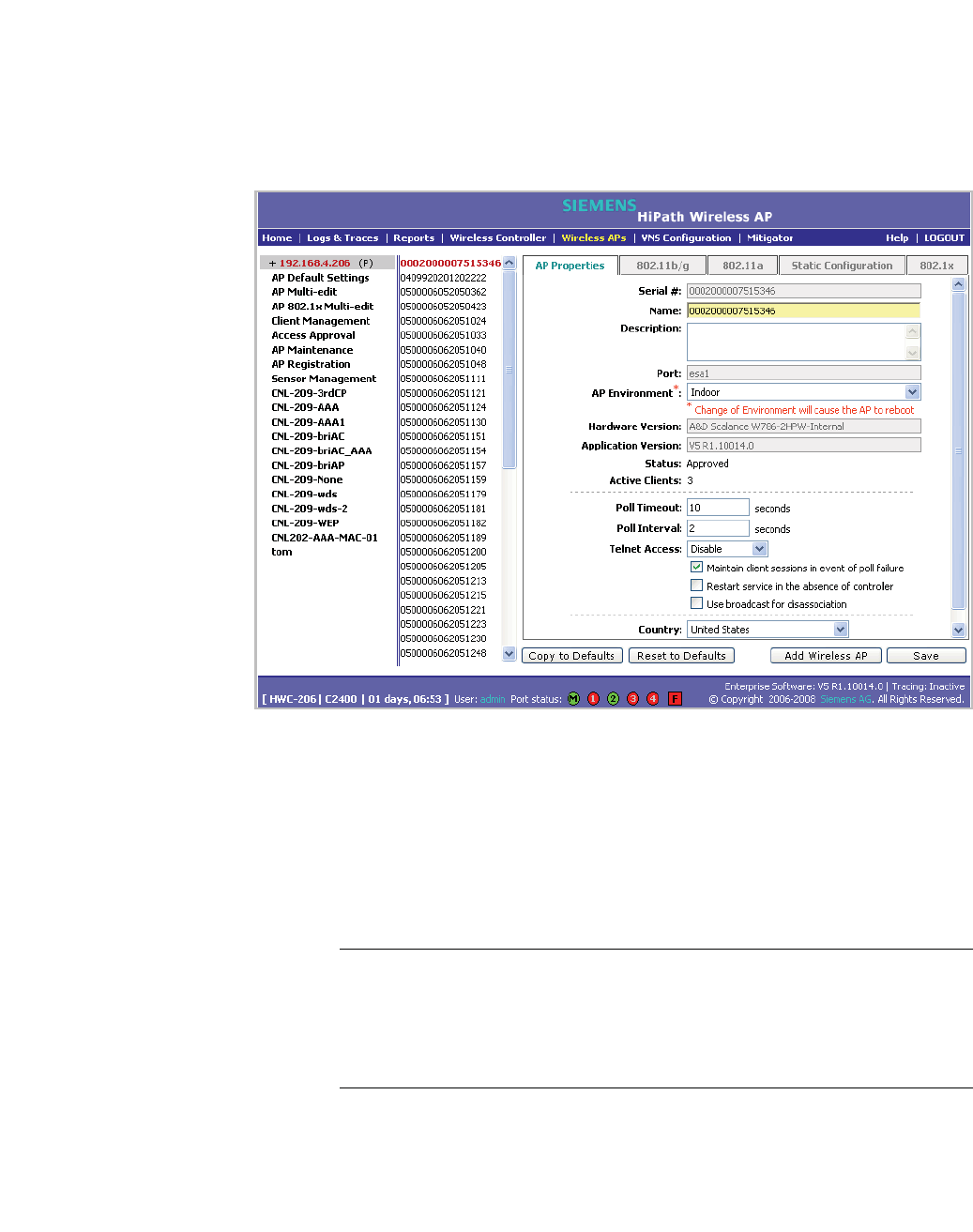Select serial 0409920201202222
The height and width of the screenshot is (1232, 973).
click(443, 278)
